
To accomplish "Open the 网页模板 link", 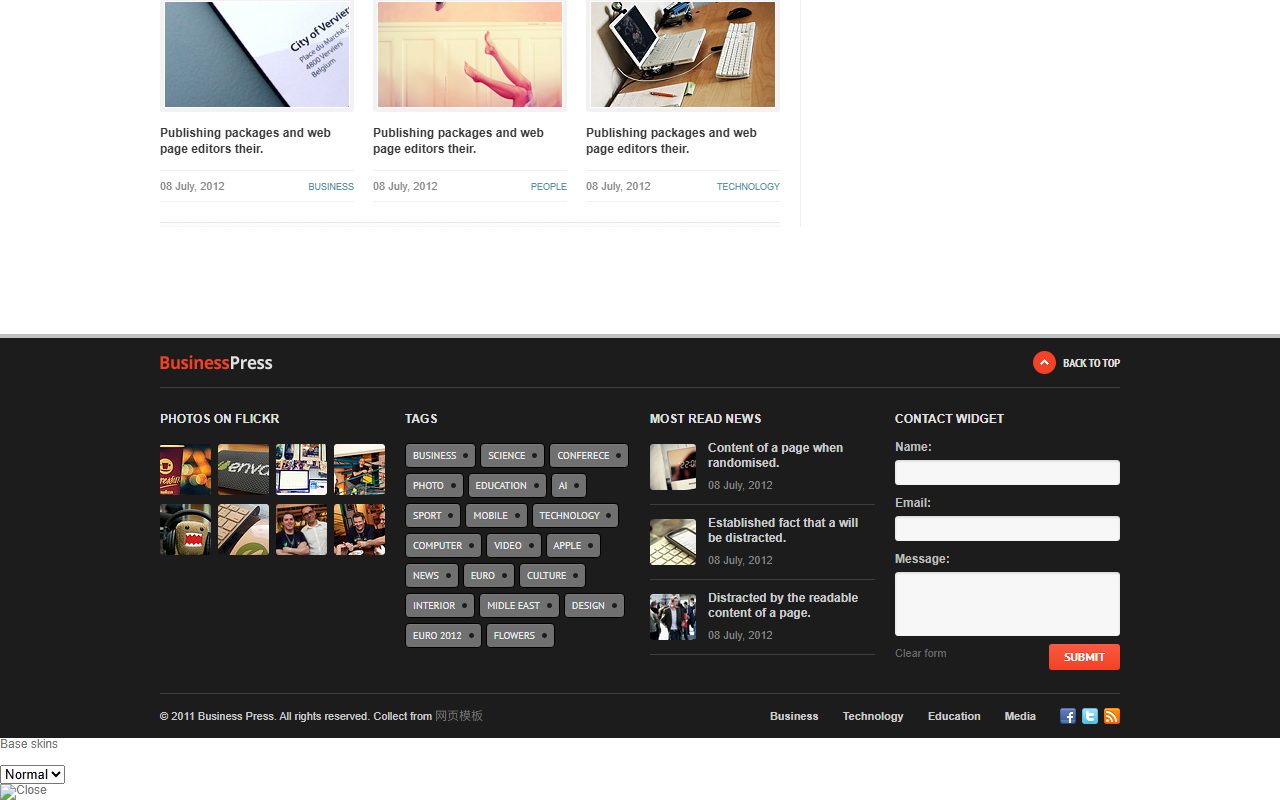I will click(x=459, y=716).
